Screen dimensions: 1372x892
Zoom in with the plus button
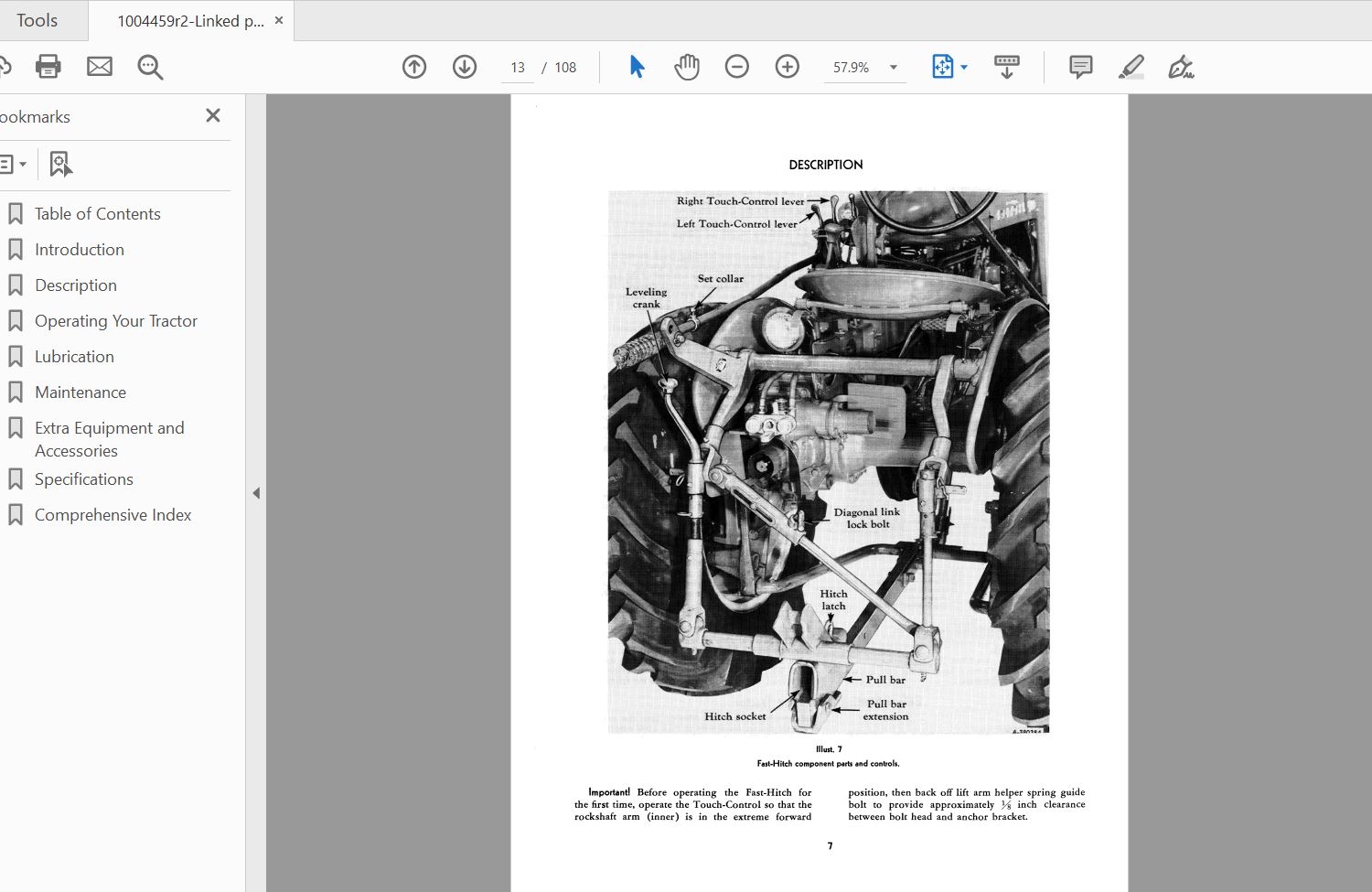(788, 67)
